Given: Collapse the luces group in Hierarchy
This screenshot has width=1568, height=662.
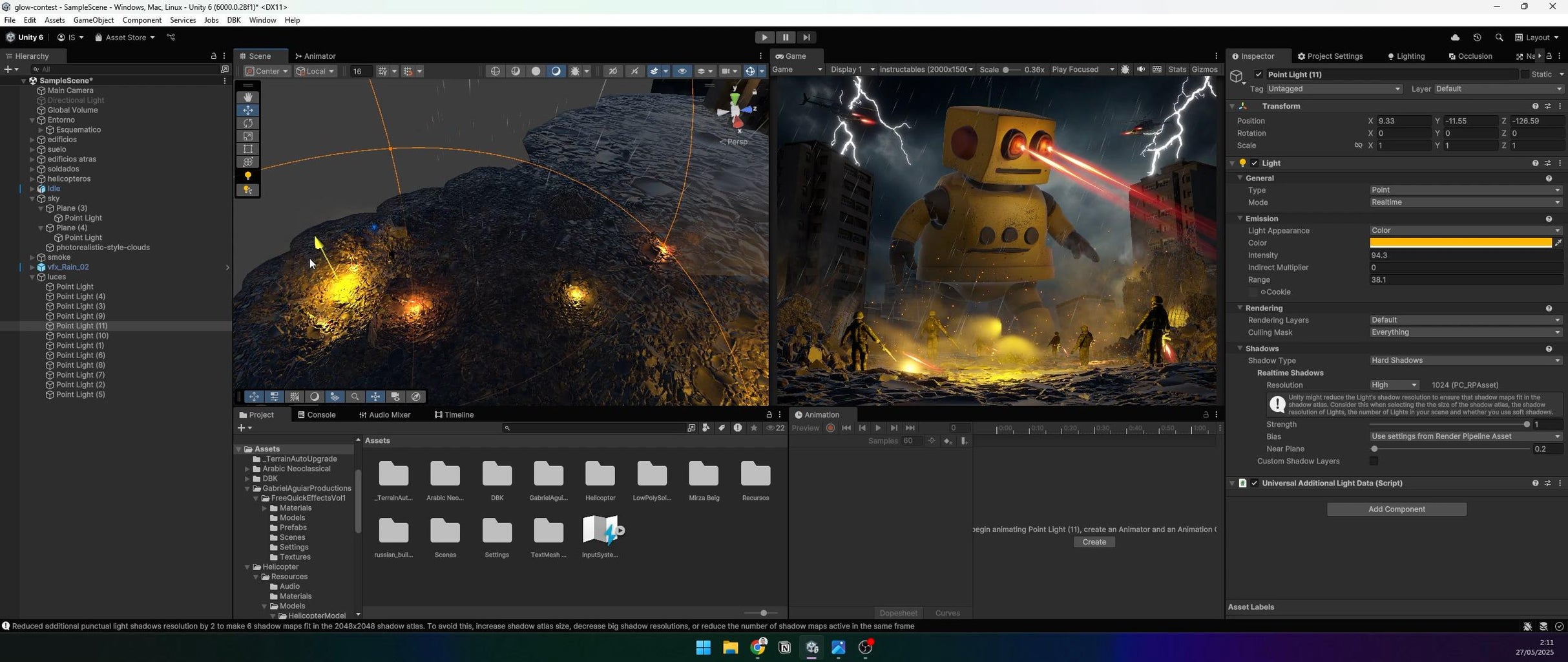Looking at the screenshot, I should click(32, 277).
